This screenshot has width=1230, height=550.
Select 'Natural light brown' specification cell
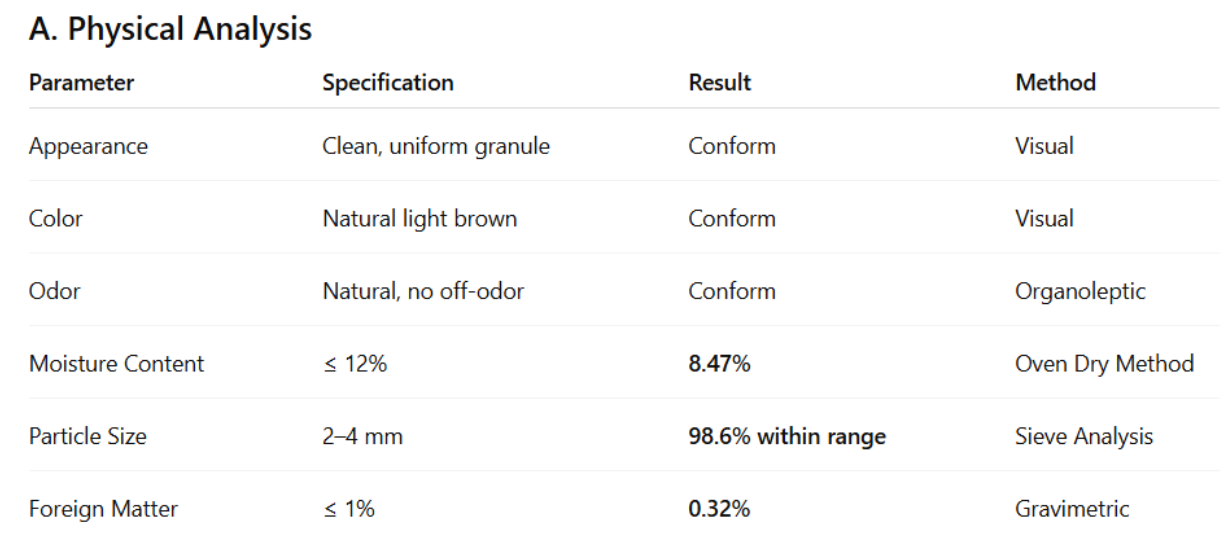point(419,218)
